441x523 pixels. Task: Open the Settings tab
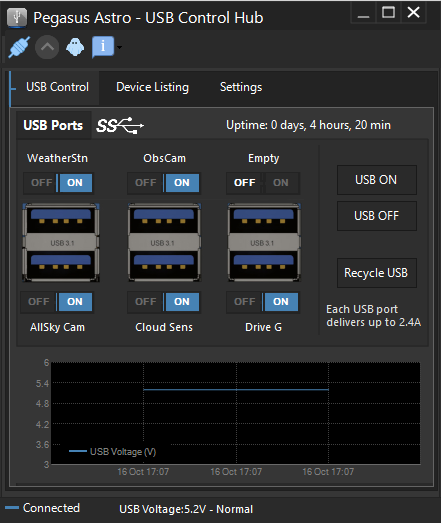point(241,87)
